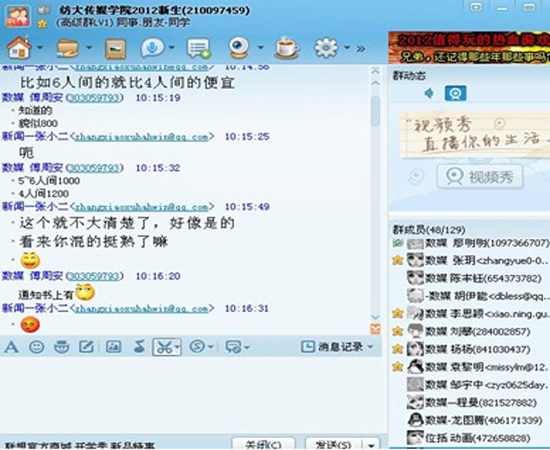Send an image with the picture icon
This screenshot has width=550, height=450.
[x=114, y=347]
